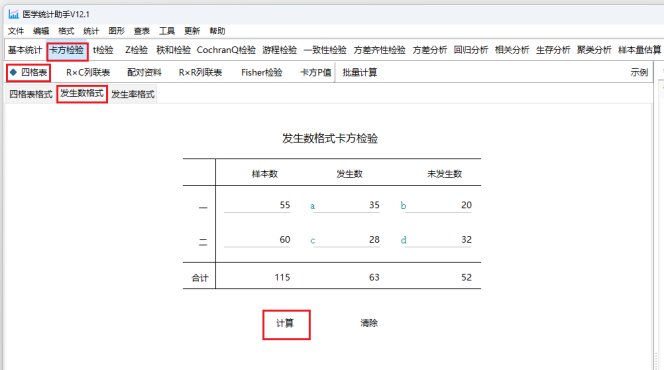This screenshot has width=664, height=370.
Task: Switch to 方差分析 tab
Action: point(429,50)
